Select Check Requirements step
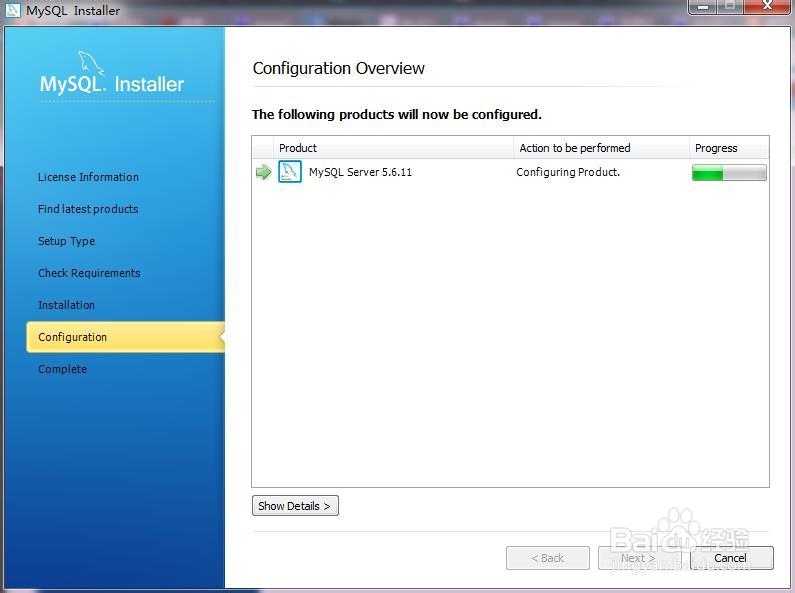The image size is (795, 593). (x=89, y=273)
